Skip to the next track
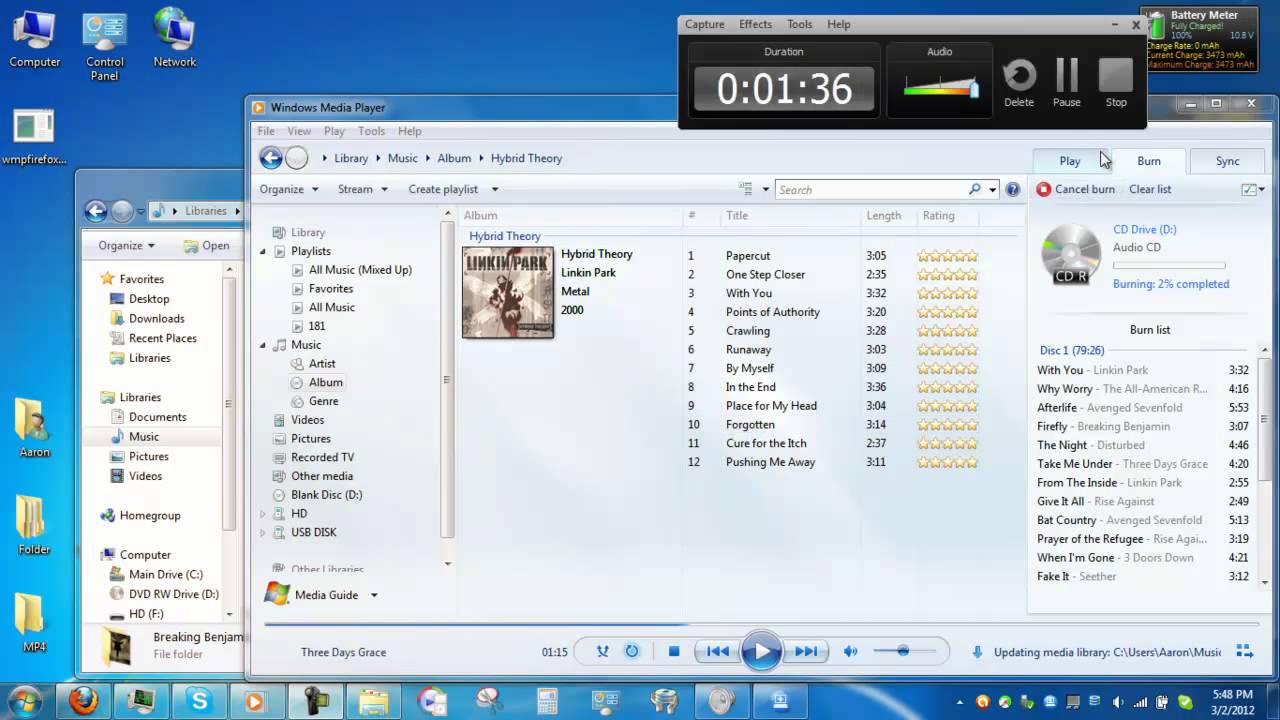 805,652
